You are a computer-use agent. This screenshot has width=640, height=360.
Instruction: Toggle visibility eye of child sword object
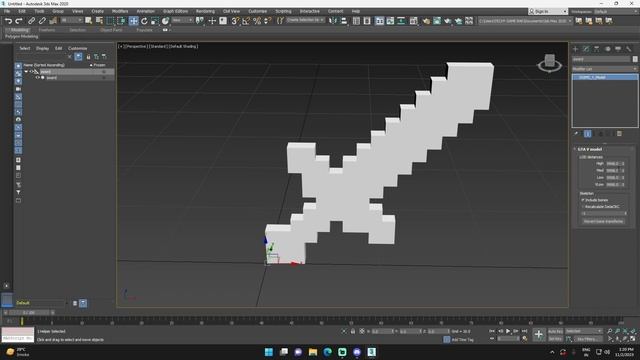(38, 78)
